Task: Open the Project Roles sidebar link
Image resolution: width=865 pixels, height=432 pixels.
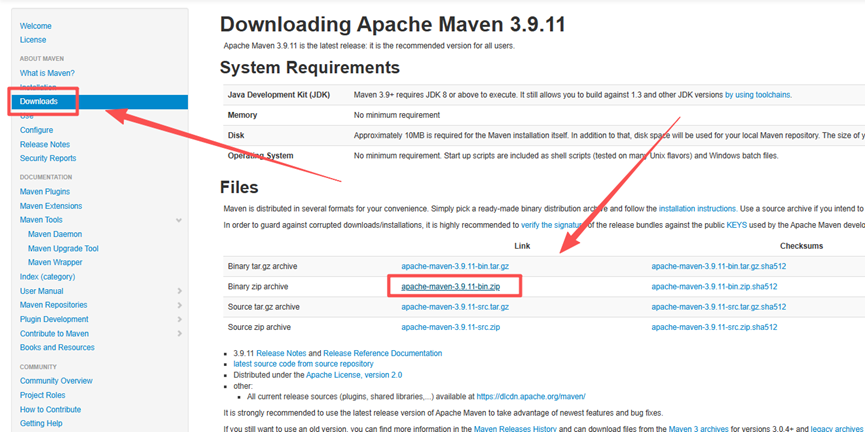Action: click(x=42, y=396)
